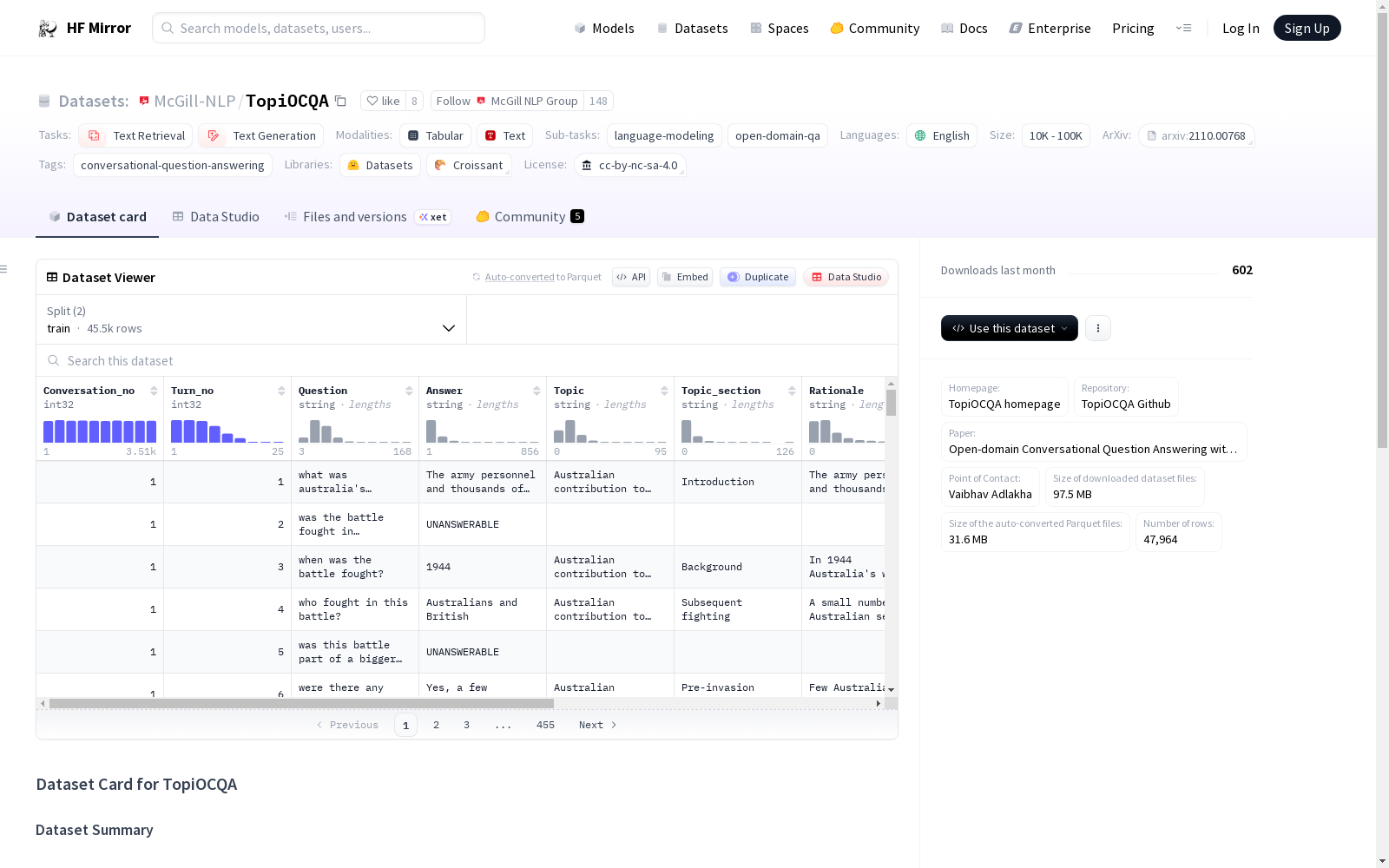This screenshot has width=1389, height=868.
Task: Click the sort icon on Question column
Action: [409, 391]
